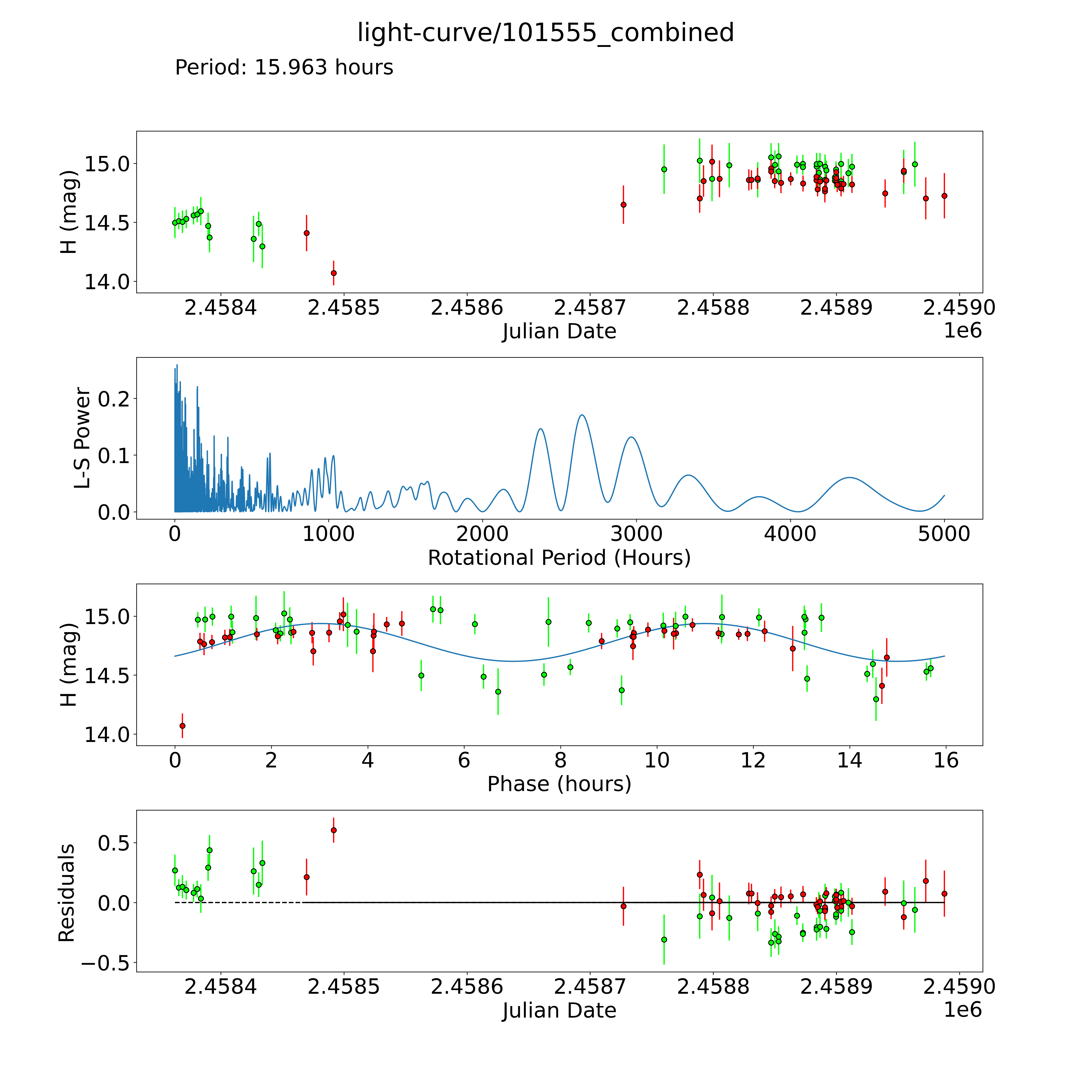Click the Phase (hours) axis label
The width and height of the screenshot is (1092, 1092).
[559, 784]
